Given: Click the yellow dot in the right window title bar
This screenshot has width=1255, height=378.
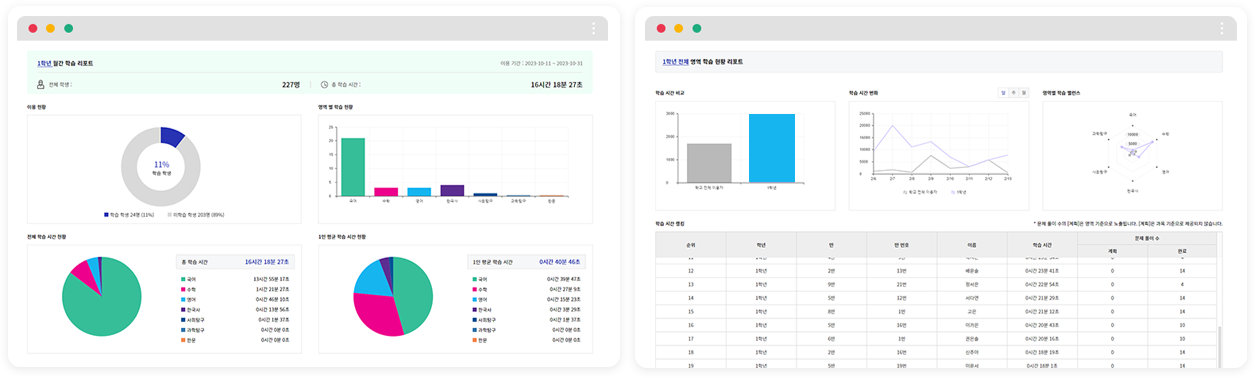Looking at the screenshot, I should pos(678,29).
